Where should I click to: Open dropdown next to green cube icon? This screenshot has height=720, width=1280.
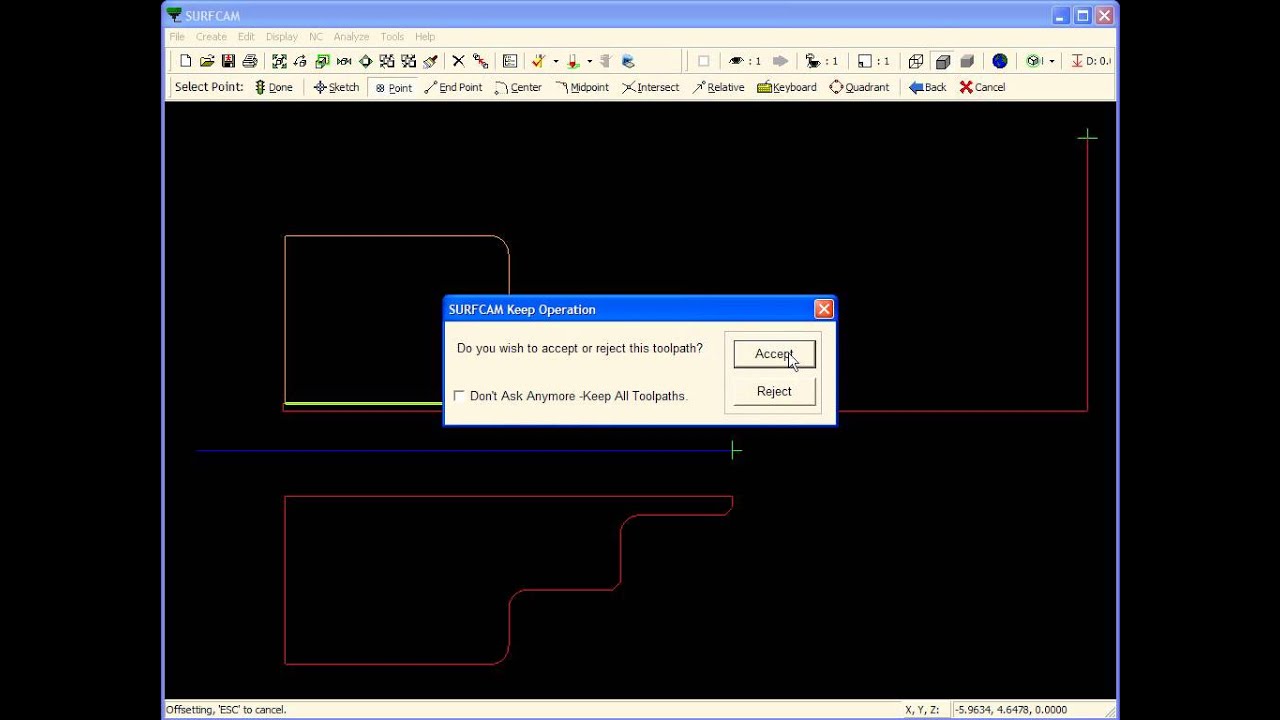point(1052,61)
